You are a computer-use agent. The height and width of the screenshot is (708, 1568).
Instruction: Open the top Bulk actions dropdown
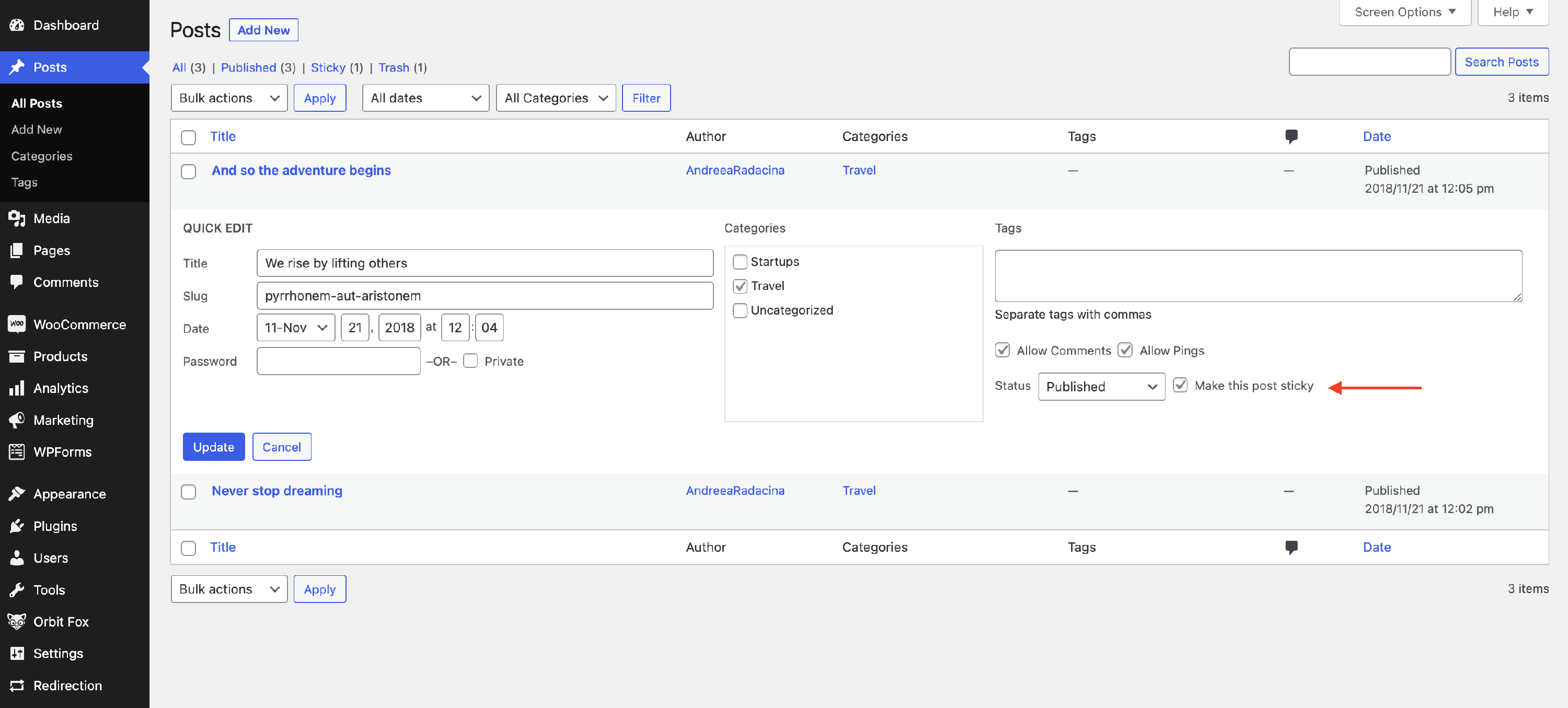coord(229,98)
